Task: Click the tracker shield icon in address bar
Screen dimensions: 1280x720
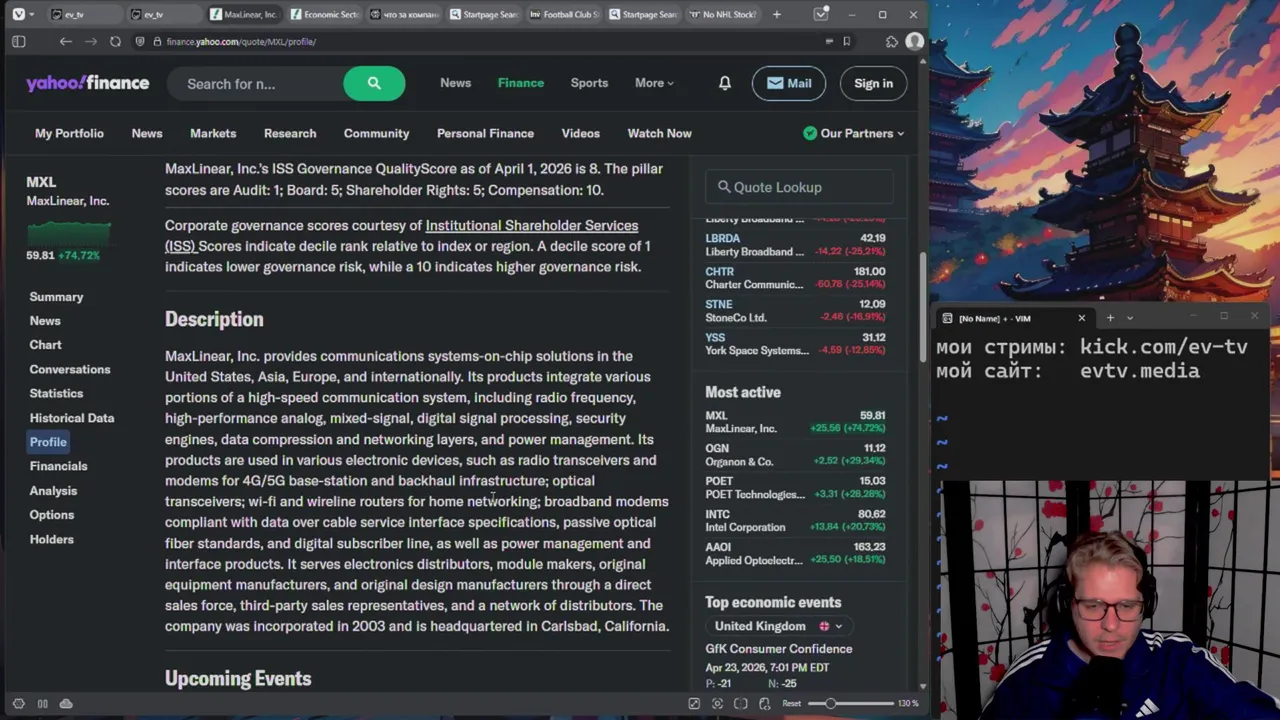Action: pyautogui.click(x=141, y=42)
